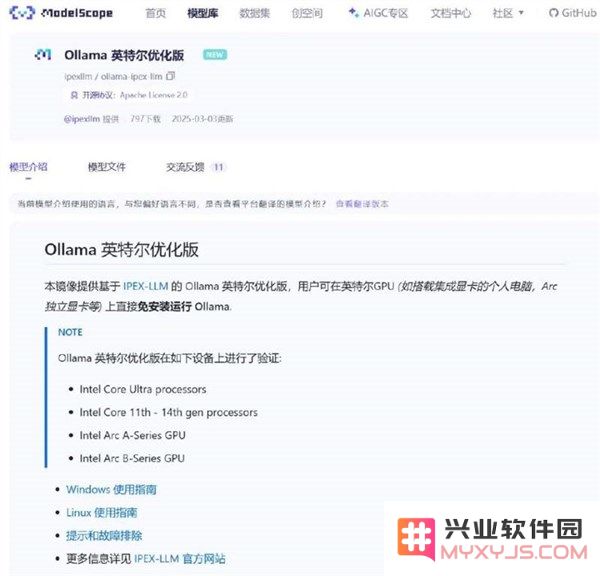Click Intel Core Ultra processors list item
This screenshot has width=600, height=576.
pos(143,390)
